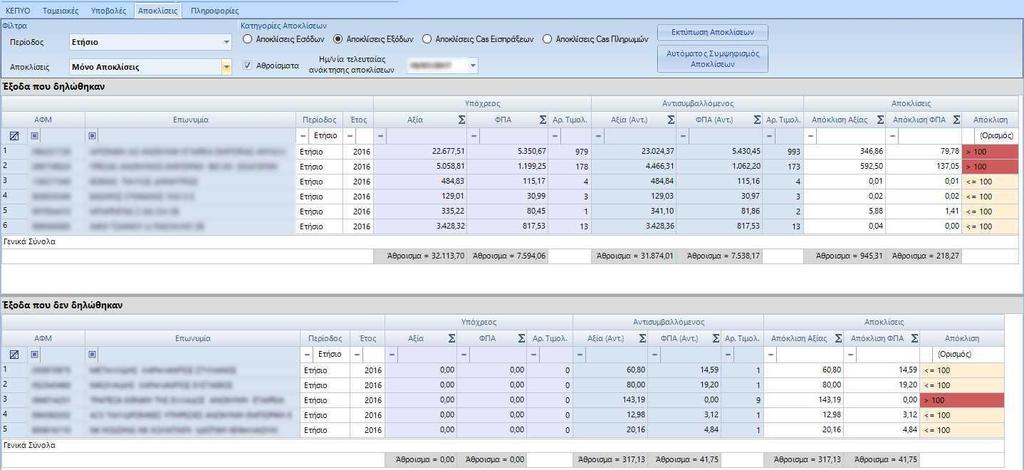Open Περίοδος filter value Ετήσιο in Έξοδα που δηλώθηκαν
This screenshot has width=1024, height=470.
coord(324,136)
